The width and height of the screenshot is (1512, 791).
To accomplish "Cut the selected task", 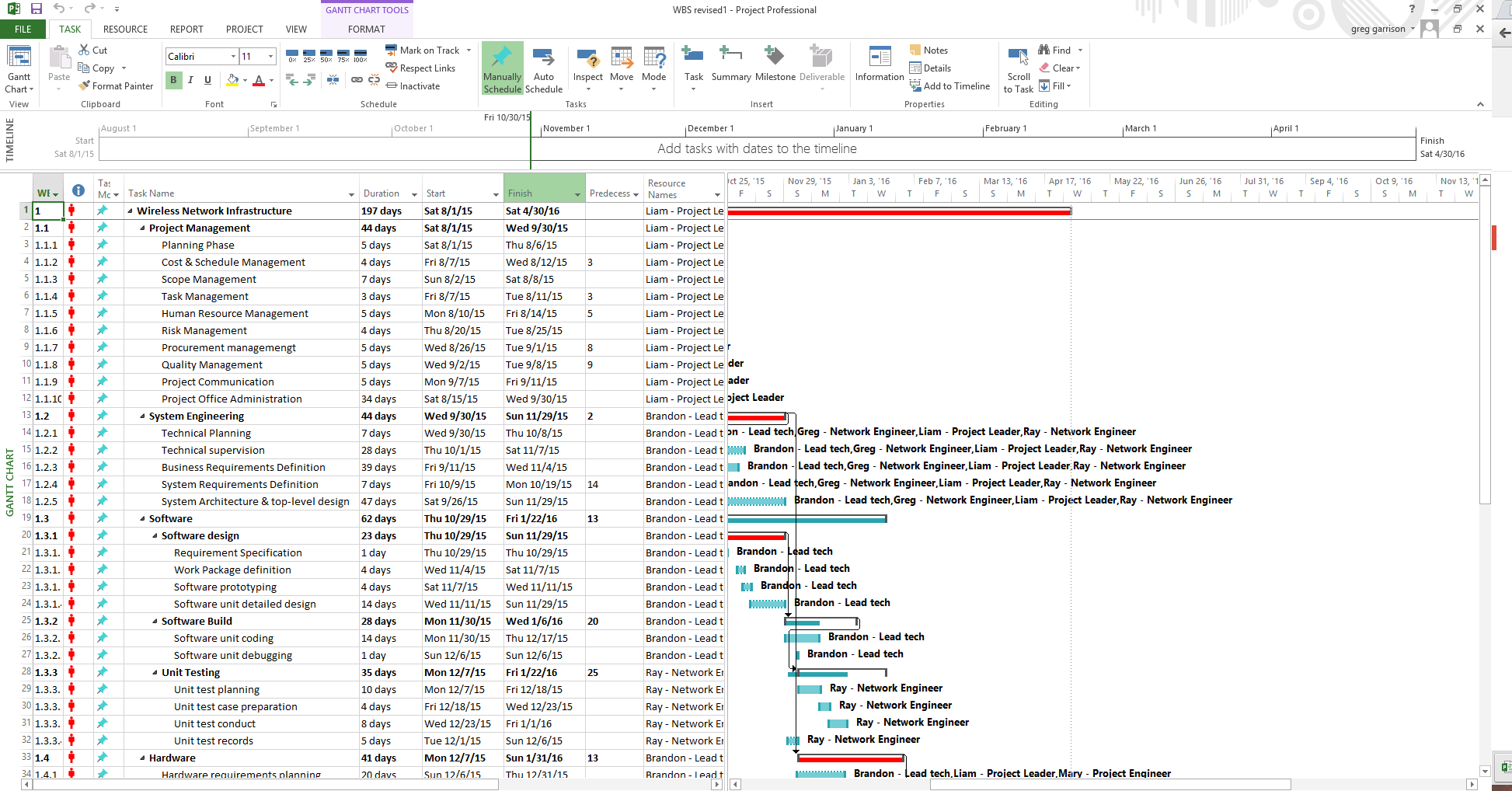I will pos(92,50).
